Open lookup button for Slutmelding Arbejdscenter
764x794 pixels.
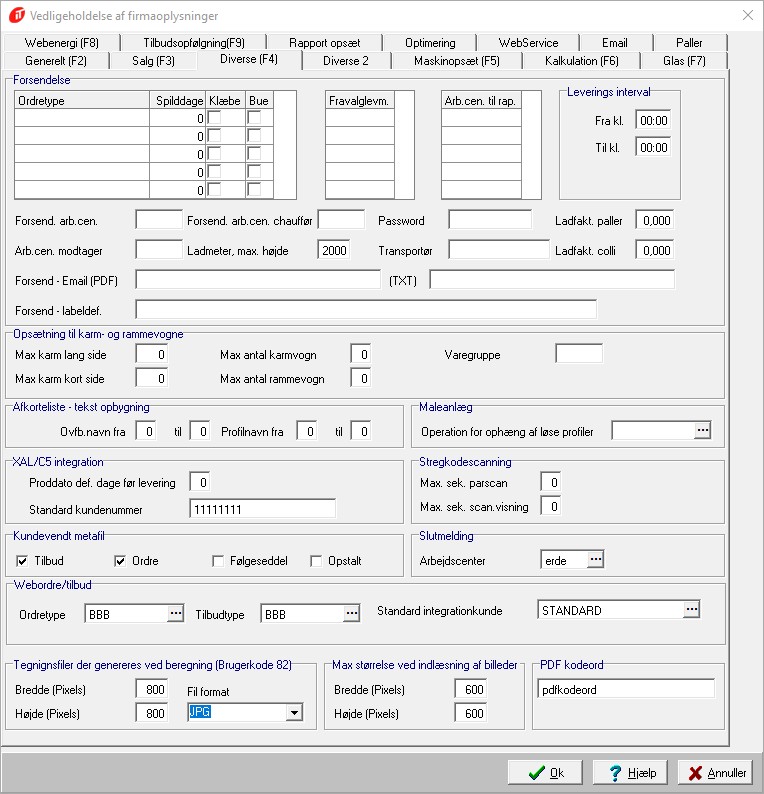tap(595, 560)
